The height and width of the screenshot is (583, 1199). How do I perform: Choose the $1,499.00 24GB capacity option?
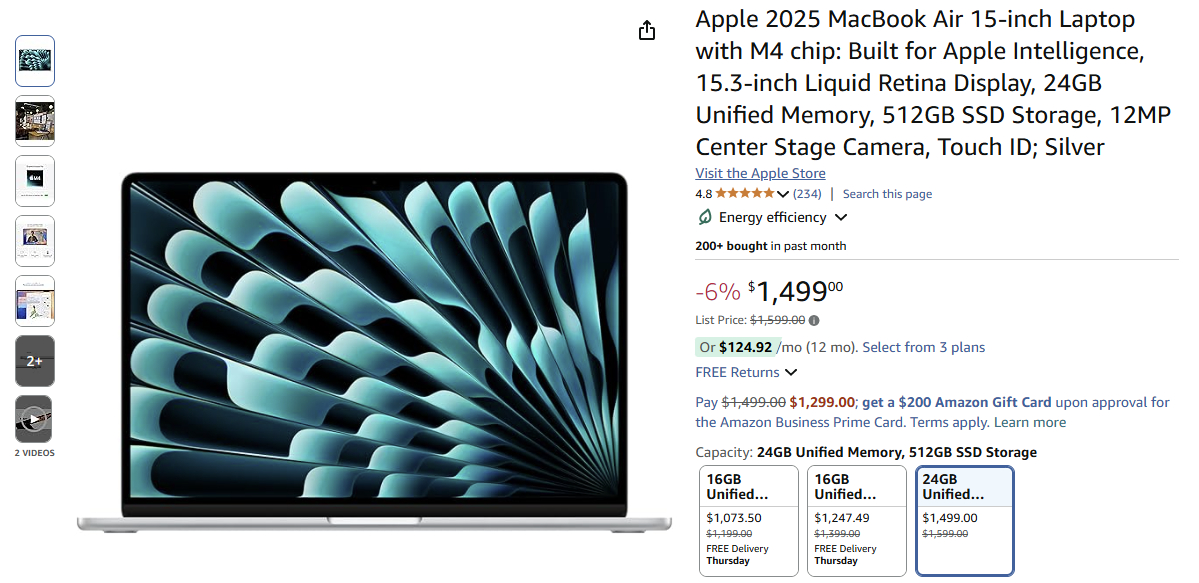pos(965,521)
